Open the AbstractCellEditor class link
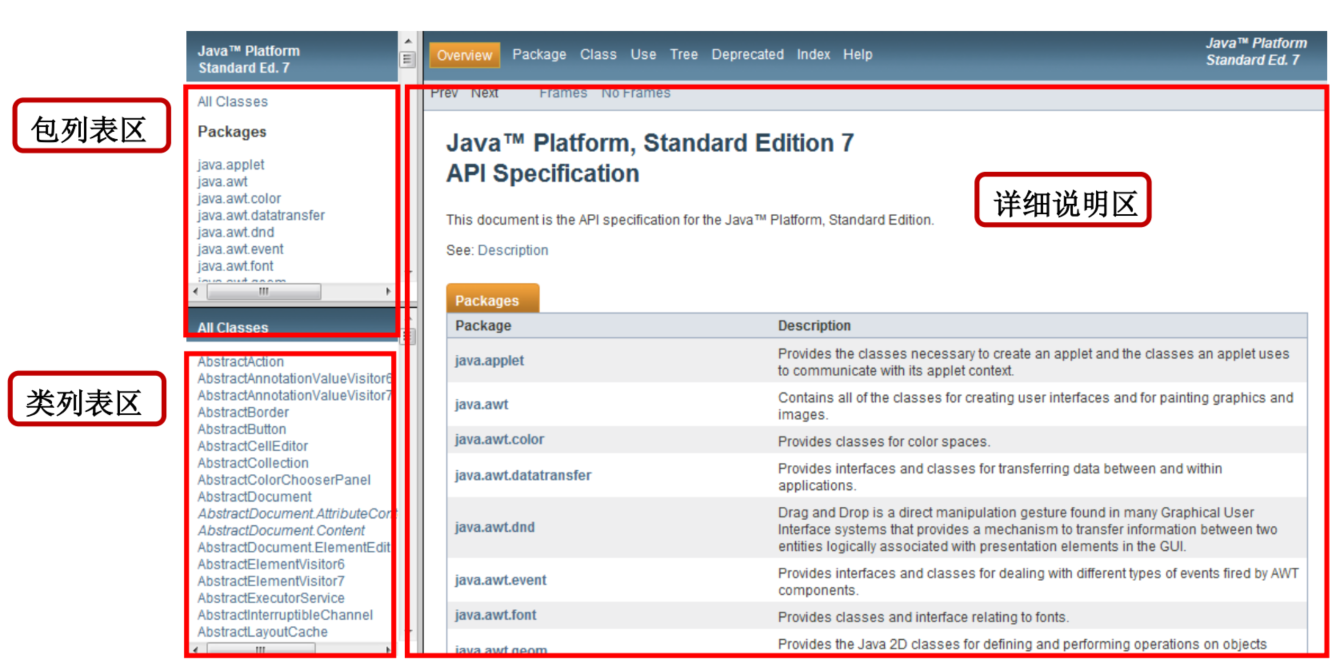Viewport: 1335px width, 659px height. [253, 446]
